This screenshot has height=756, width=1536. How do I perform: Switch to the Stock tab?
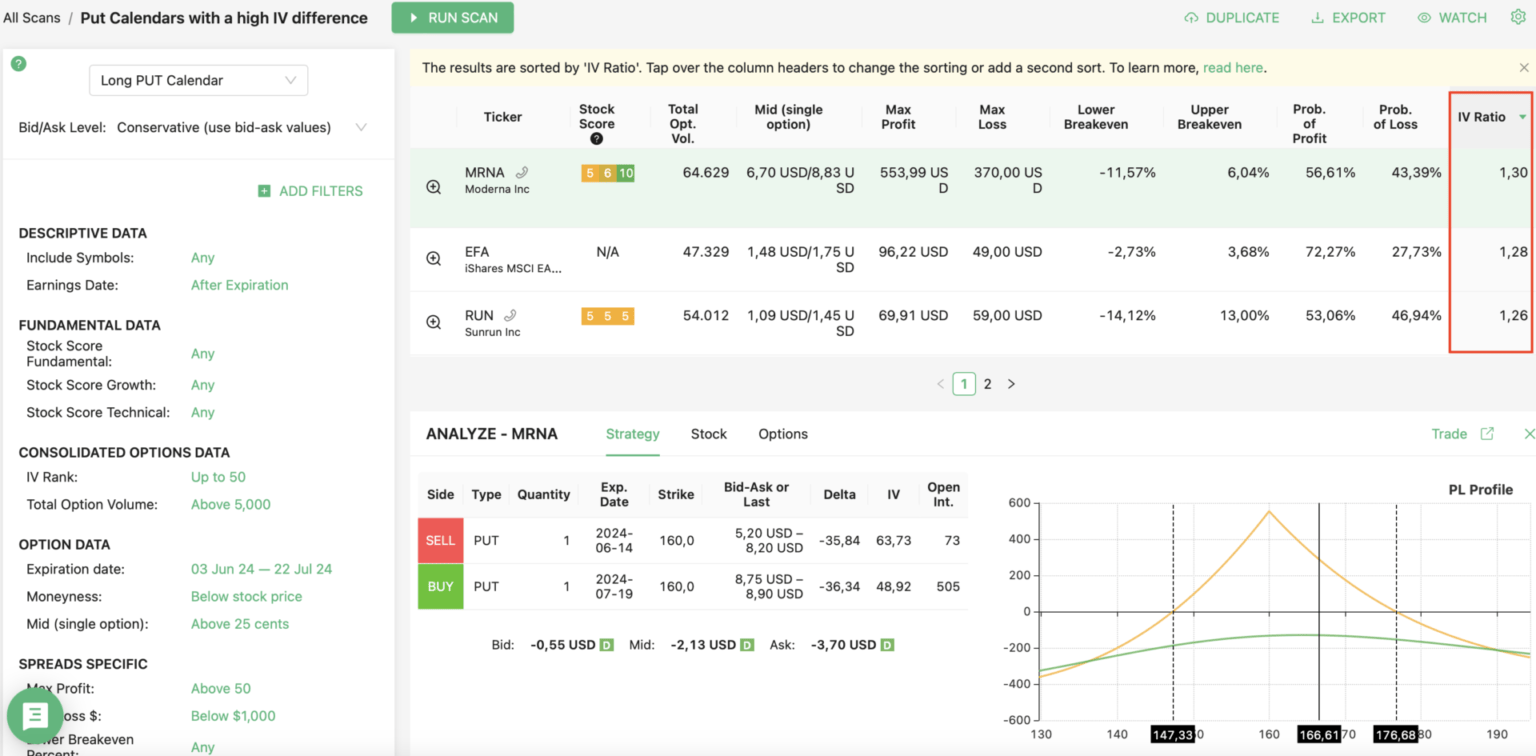pyautogui.click(x=708, y=434)
